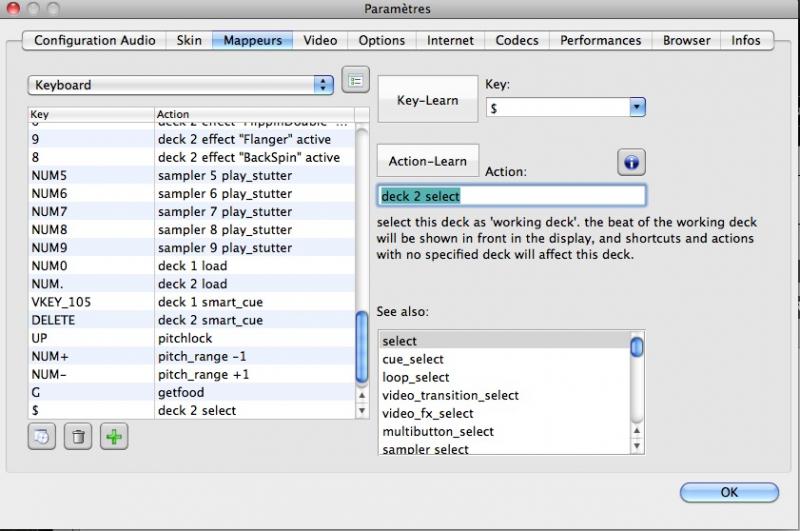This screenshot has width=800, height=531.
Task: Click the Action text field
Action: [x=511, y=196]
